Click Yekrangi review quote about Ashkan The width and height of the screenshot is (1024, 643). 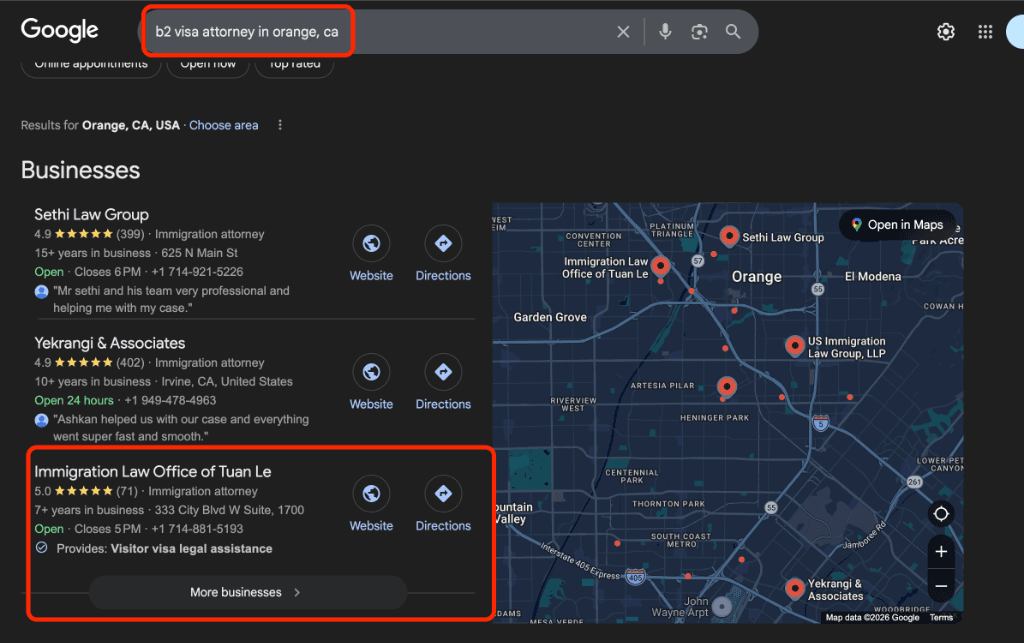tap(181, 428)
